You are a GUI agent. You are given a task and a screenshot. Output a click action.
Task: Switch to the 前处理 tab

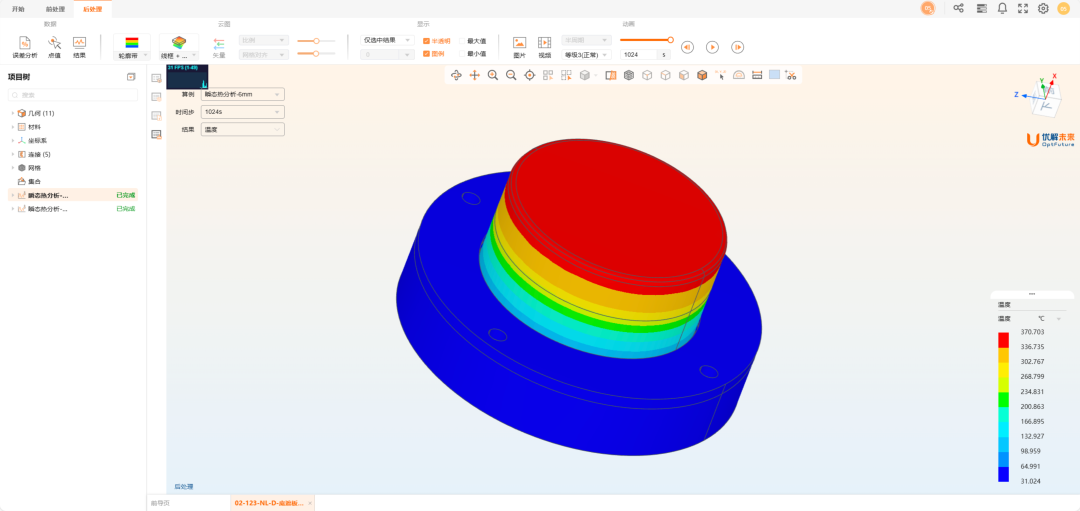pos(55,9)
